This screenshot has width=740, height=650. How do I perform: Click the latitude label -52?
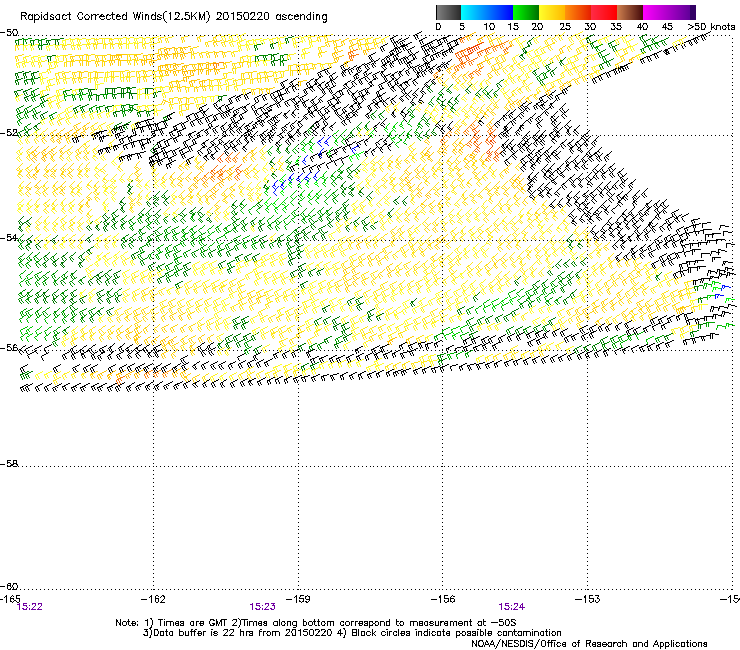coord(9,133)
